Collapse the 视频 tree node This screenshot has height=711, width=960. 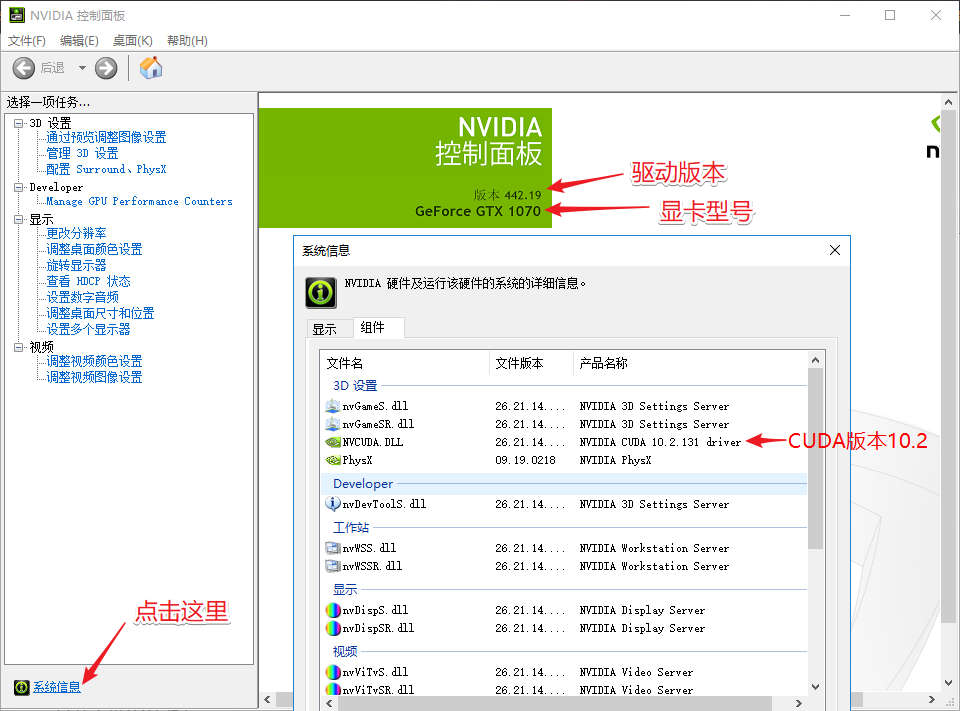[18, 347]
